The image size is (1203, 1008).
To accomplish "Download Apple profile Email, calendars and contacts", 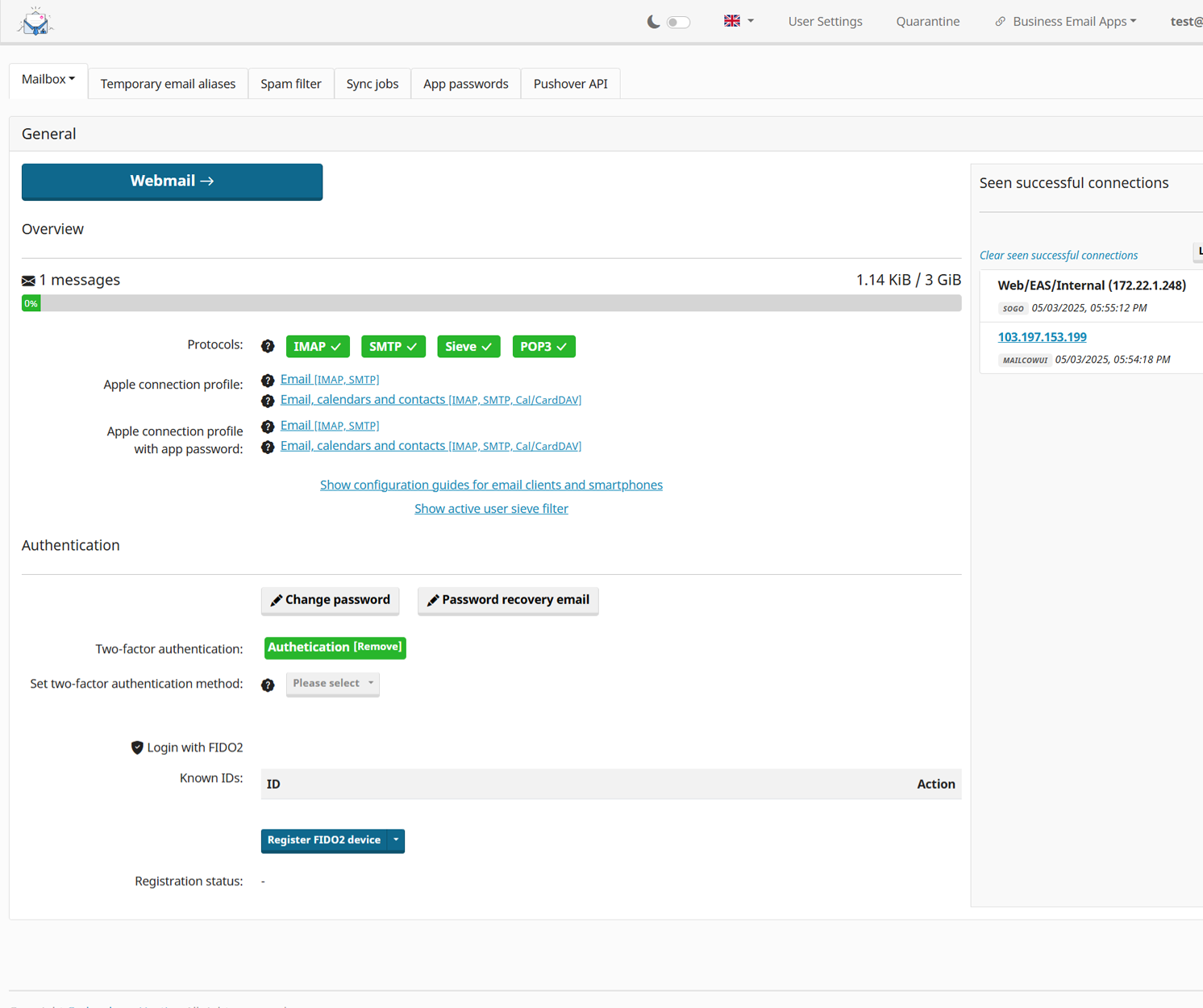I will pyautogui.click(x=431, y=400).
